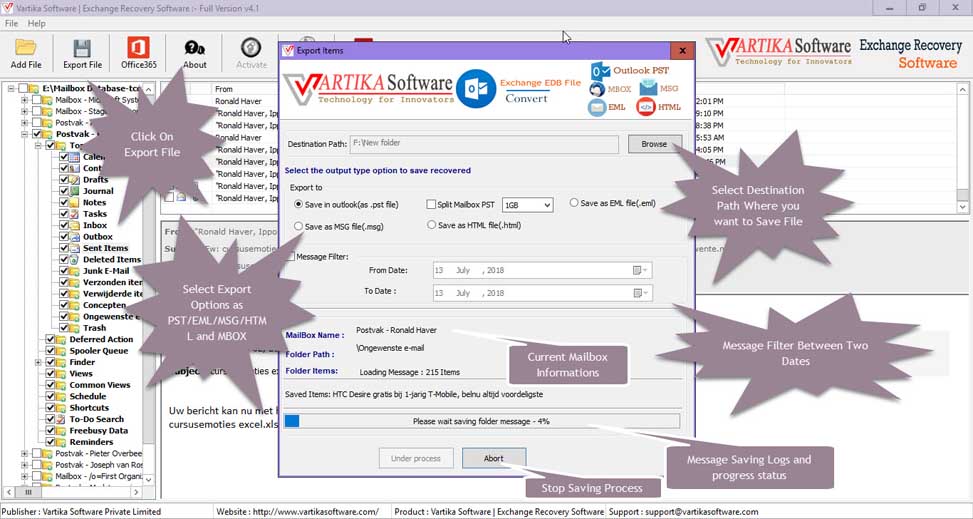This screenshot has width=973, height=519.
Task: Open the split size 1GB dropdown
Action: pyautogui.click(x=547, y=205)
